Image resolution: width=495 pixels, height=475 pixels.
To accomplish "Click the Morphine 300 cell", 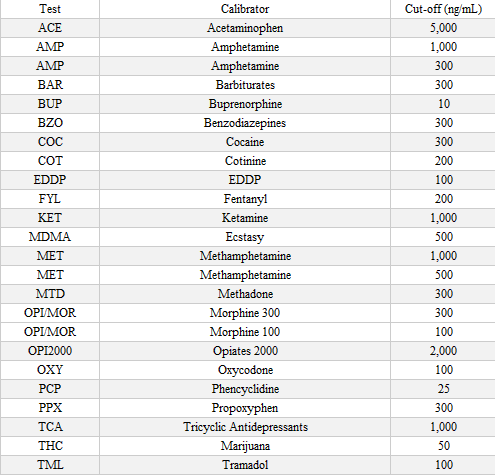I will pyautogui.click(x=245, y=313).
